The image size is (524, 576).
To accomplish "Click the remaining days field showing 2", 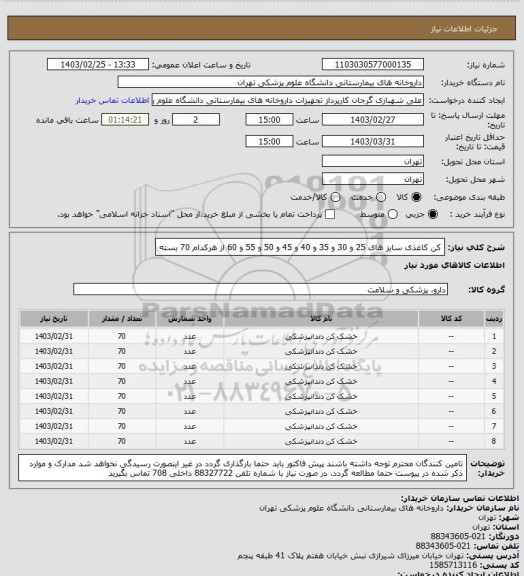I will click(196, 120).
